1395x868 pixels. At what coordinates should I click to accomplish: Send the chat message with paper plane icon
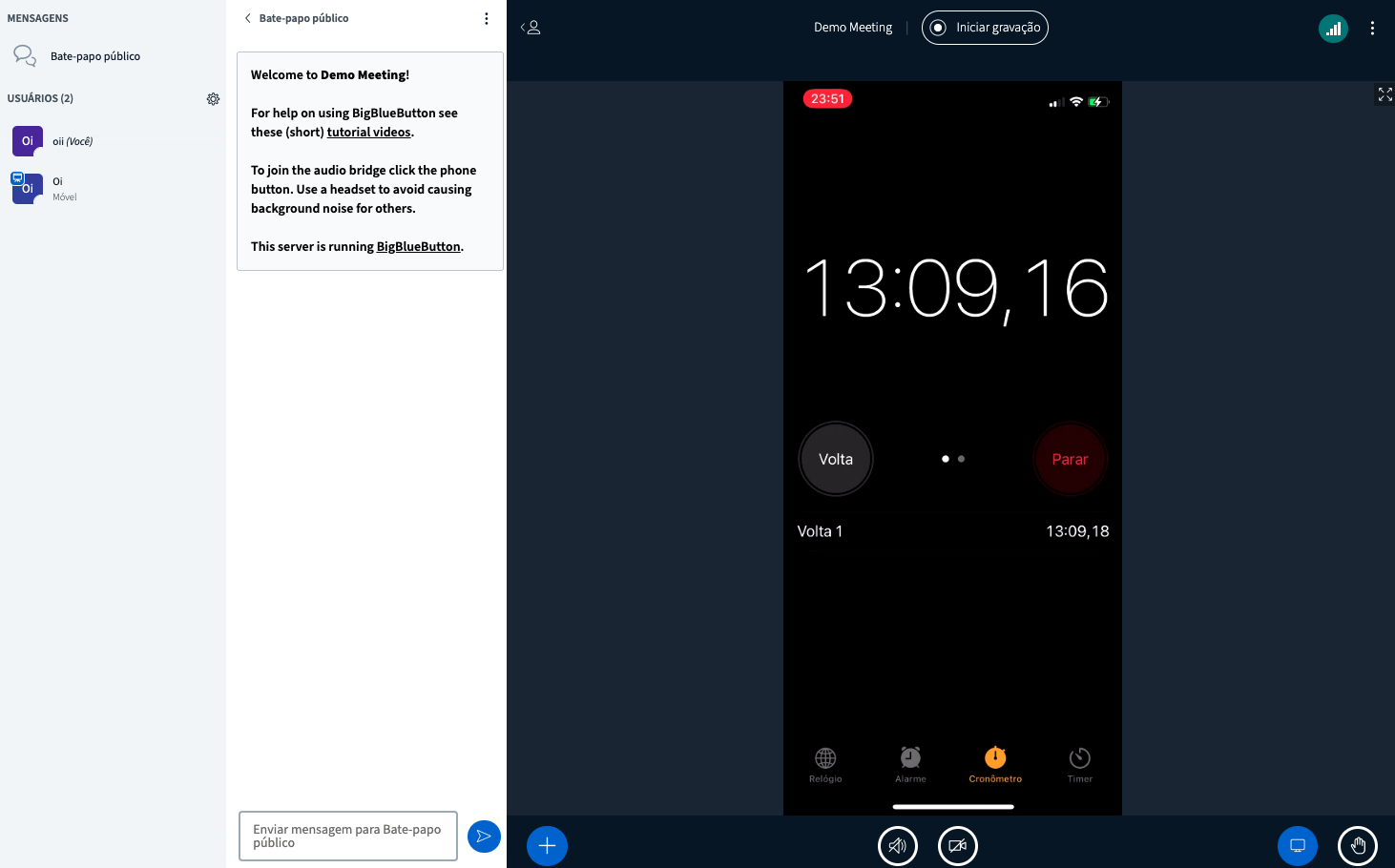[x=484, y=837]
